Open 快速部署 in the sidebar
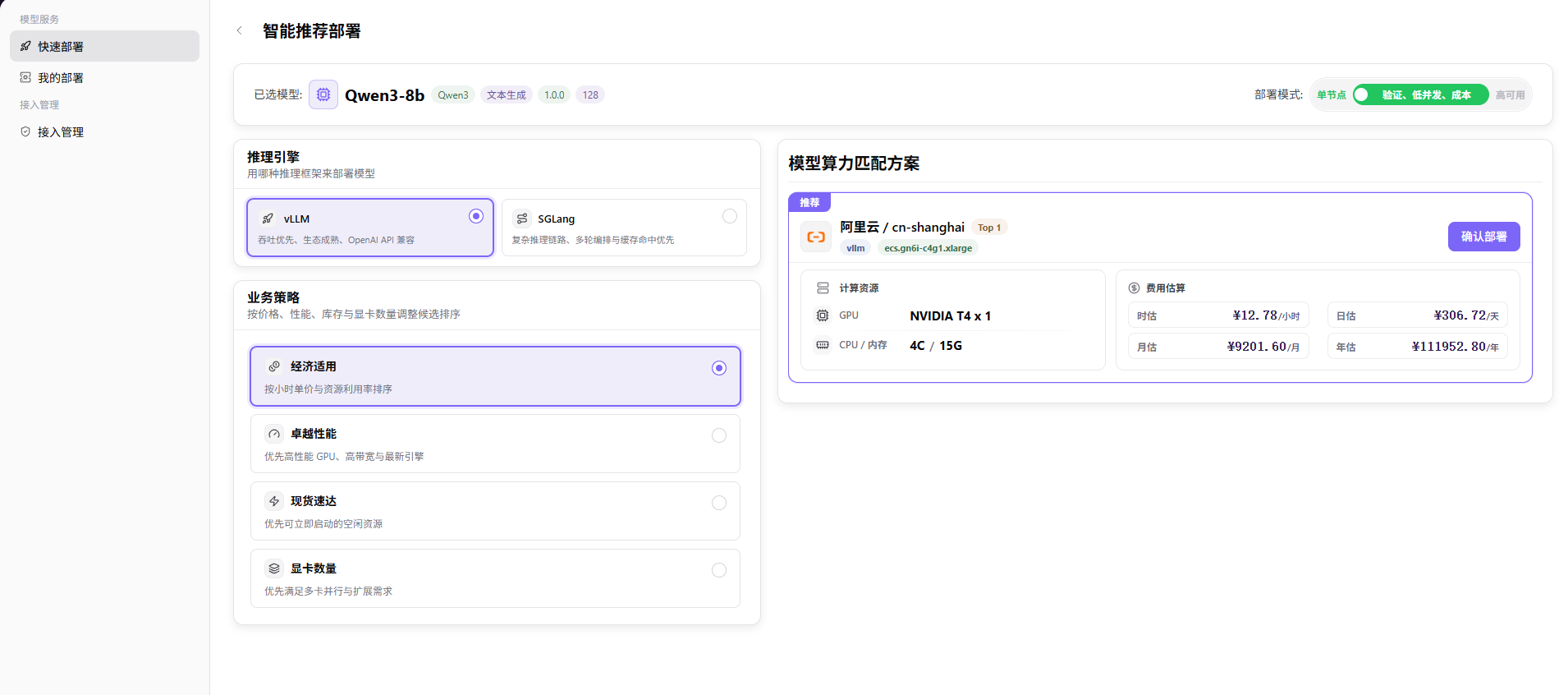Viewport: 1568px width, 695px height. click(x=104, y=46)
